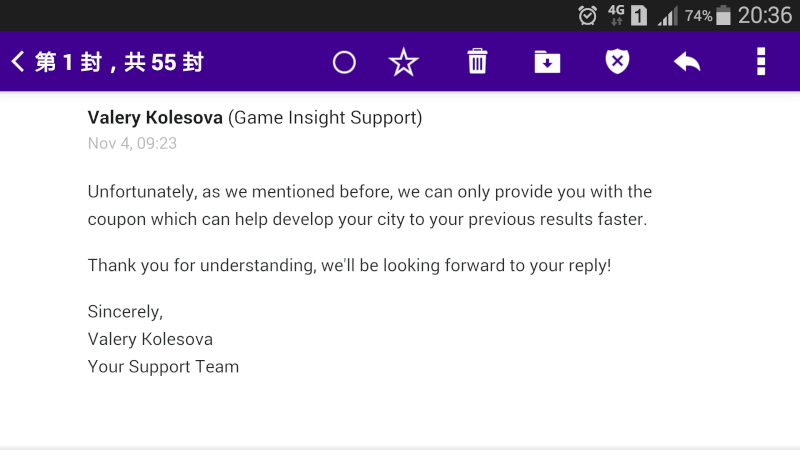Open the three-dot overflow menu
Image resolution: width=800 pixels, height=450 pixels.
(761, 61)
